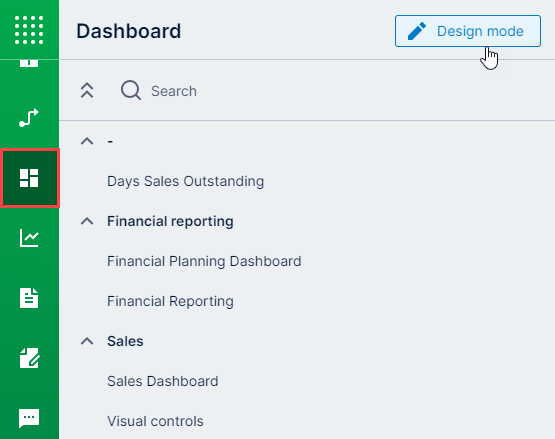Collapse the Financial reporting group chevron

(87, 221)
